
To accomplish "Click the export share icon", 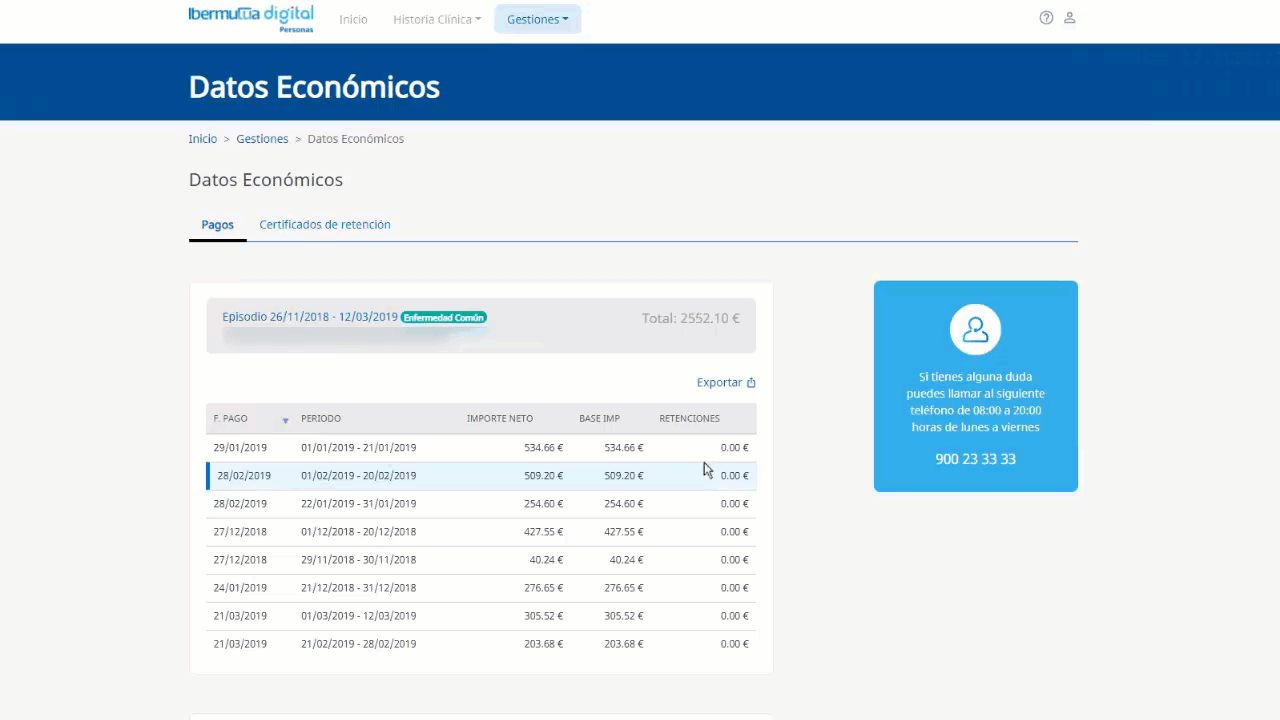I will point(751,383).
